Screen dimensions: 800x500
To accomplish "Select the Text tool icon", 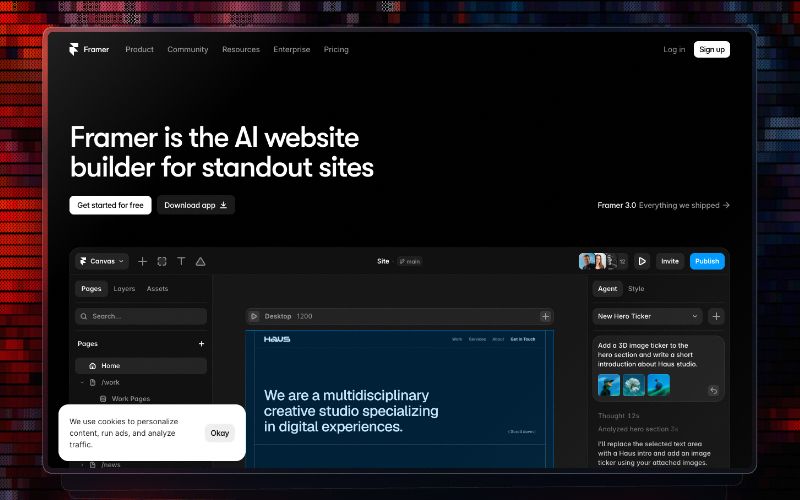I will [181, 261].
